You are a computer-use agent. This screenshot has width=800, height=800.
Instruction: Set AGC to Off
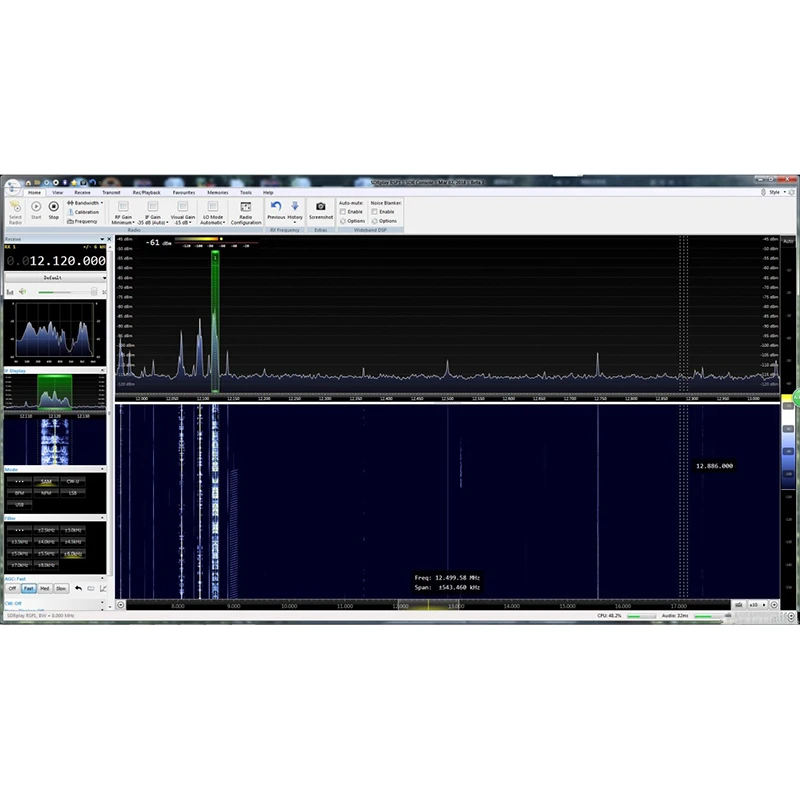point(12,588)
